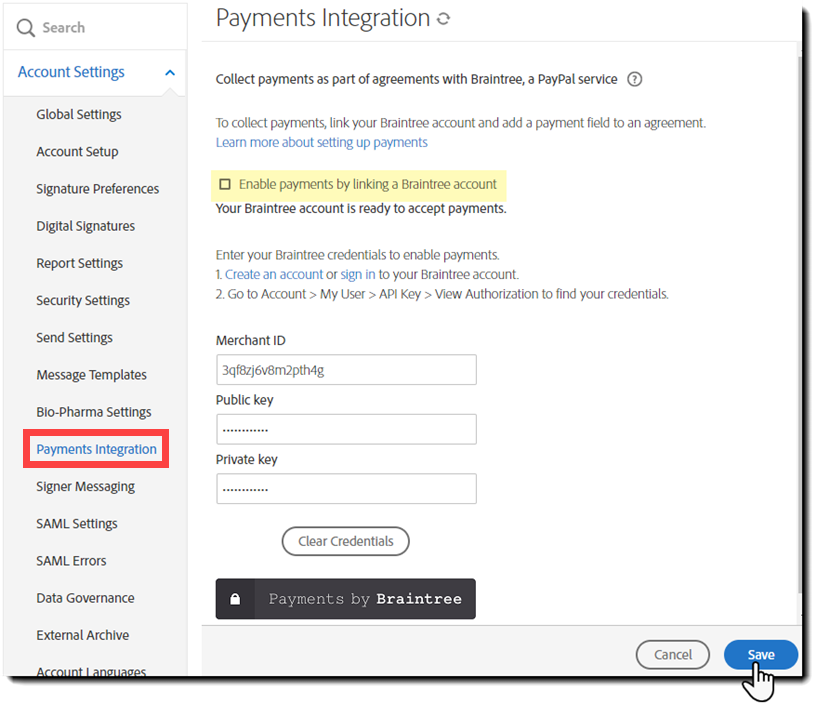830x704 pixels.
Task: Focus the Search field
Action: (95, 28)
